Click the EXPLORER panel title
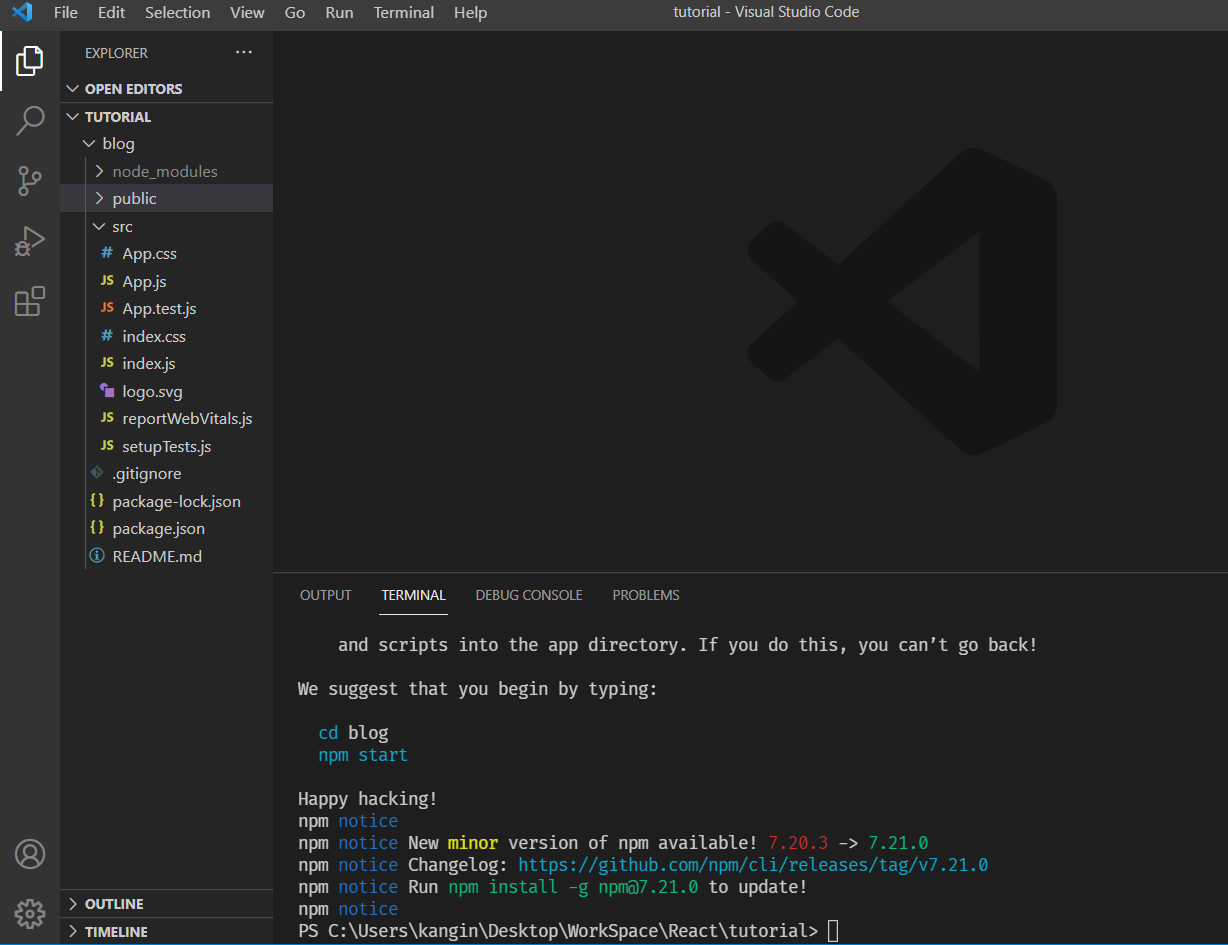1228x945 pixels. pyautogui.click(x=116, y=53)
